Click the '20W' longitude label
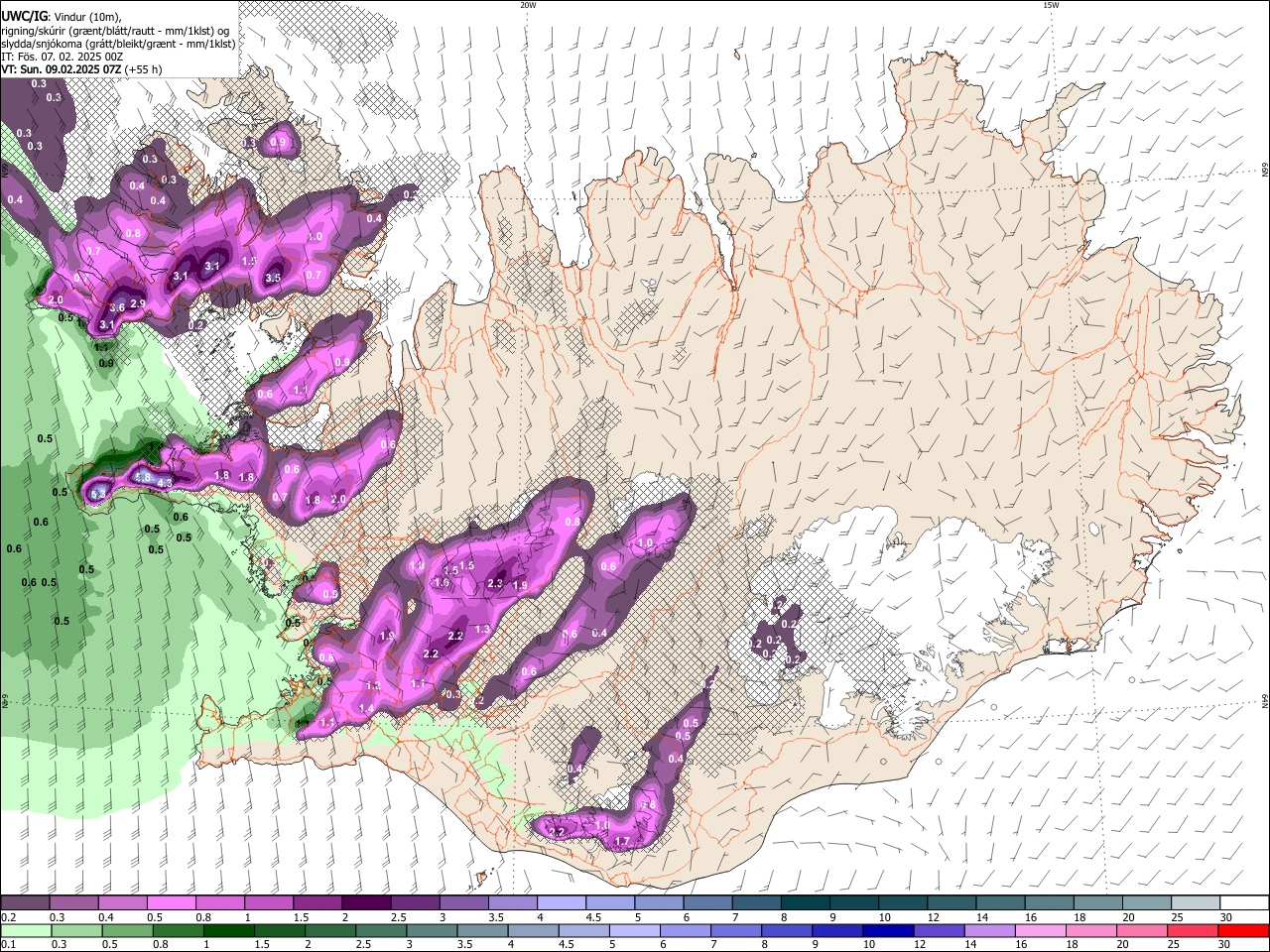This screenshot has width=1270, height=952. [528, 5]
